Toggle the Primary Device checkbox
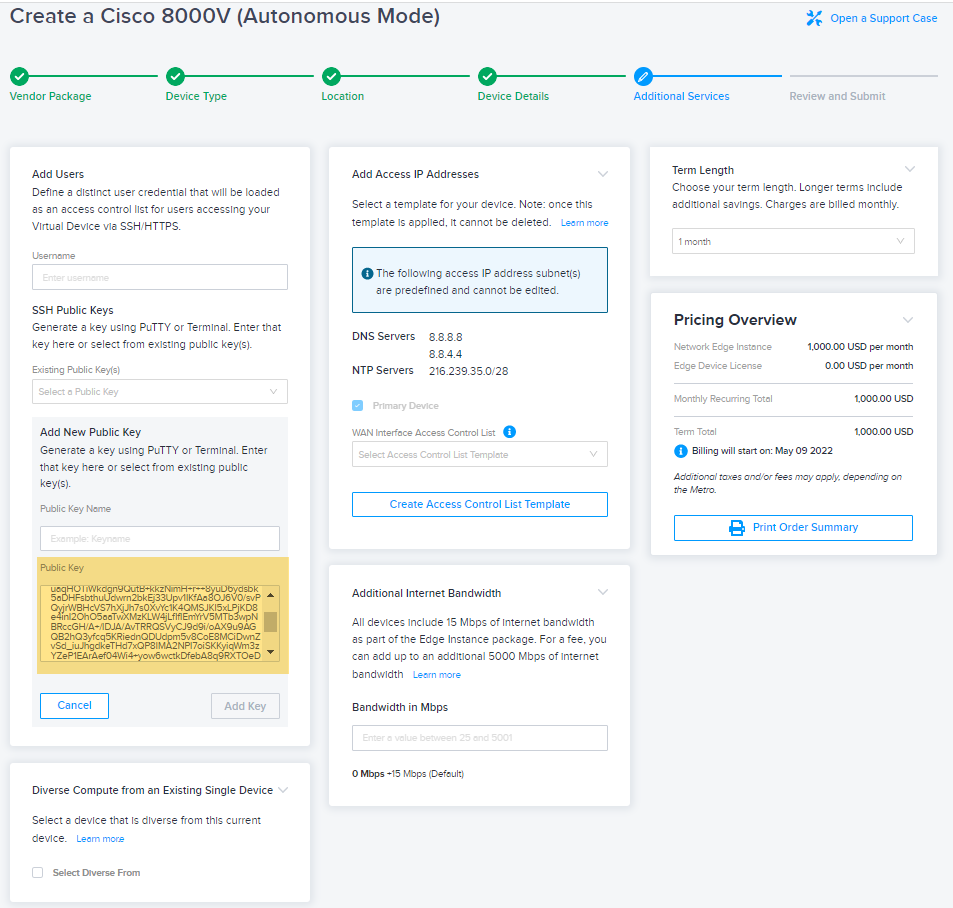This screenshot has height=908, width=953. pos(357,405)
